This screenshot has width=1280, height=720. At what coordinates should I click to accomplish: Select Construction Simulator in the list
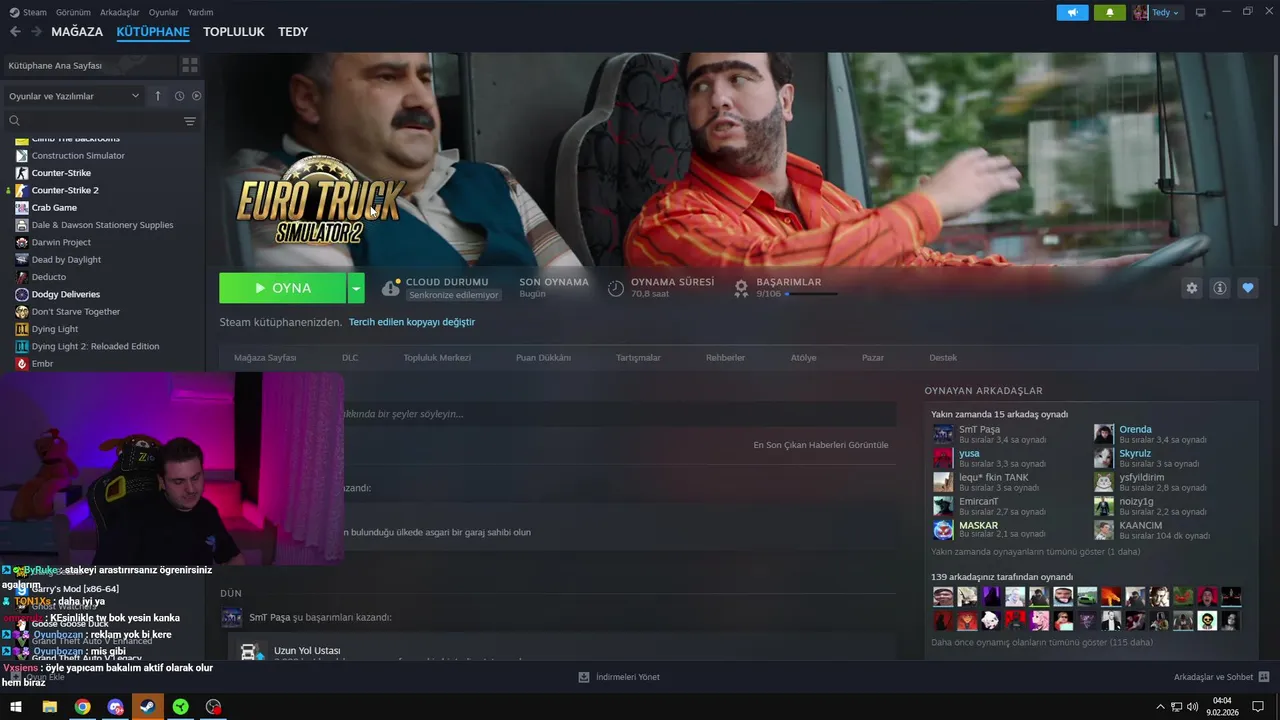[78, 155]
